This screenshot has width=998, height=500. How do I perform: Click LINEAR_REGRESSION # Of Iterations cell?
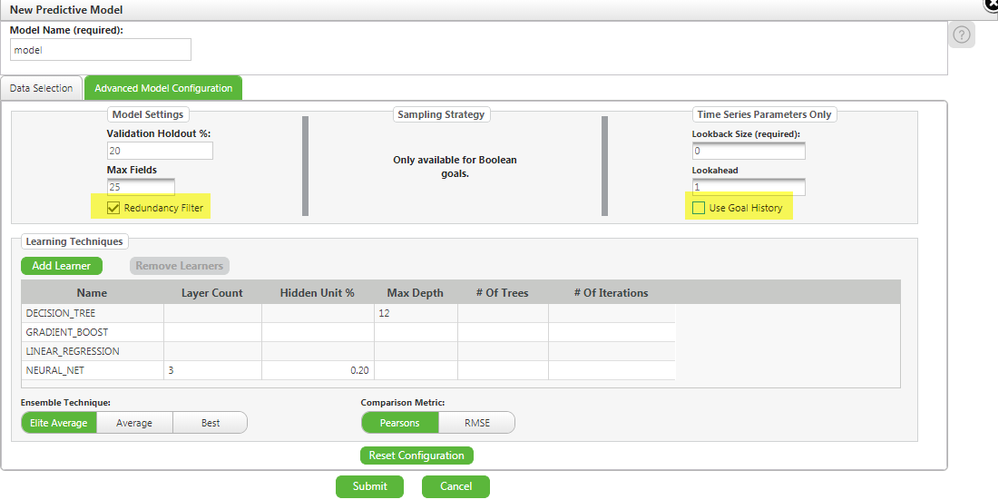[x=612, y=351]
